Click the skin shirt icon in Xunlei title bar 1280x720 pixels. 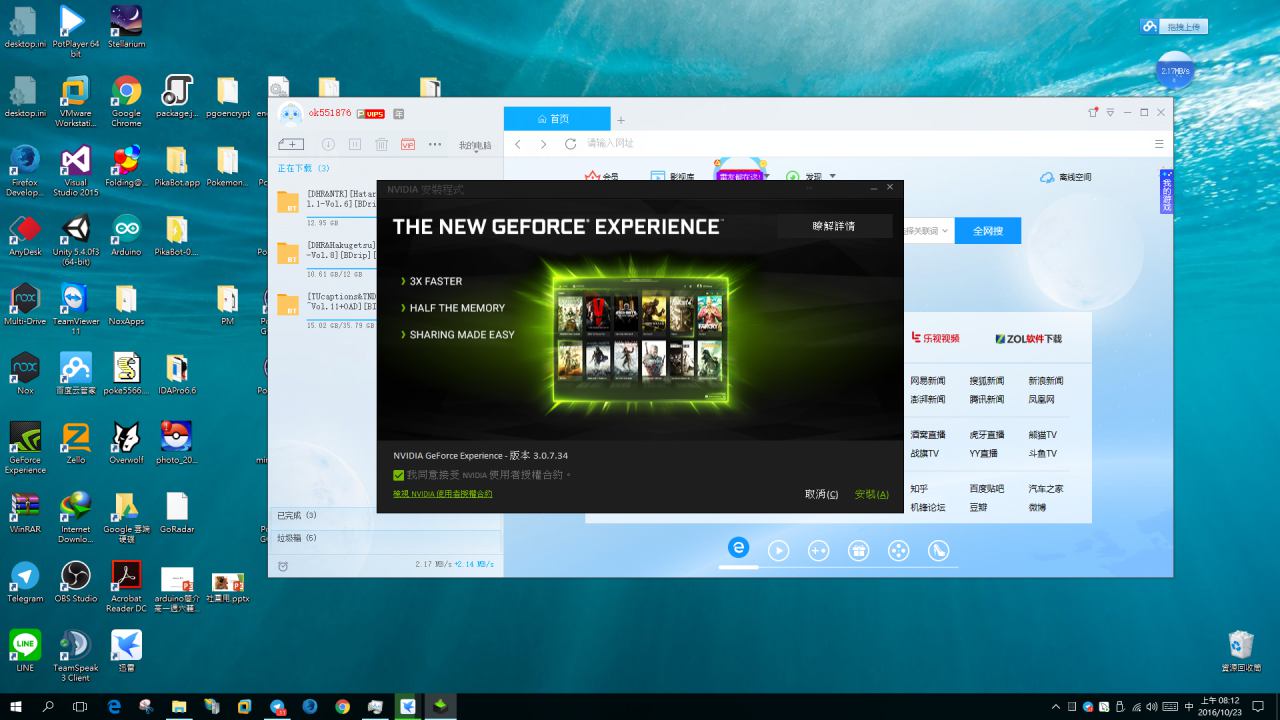point(1093,112)
